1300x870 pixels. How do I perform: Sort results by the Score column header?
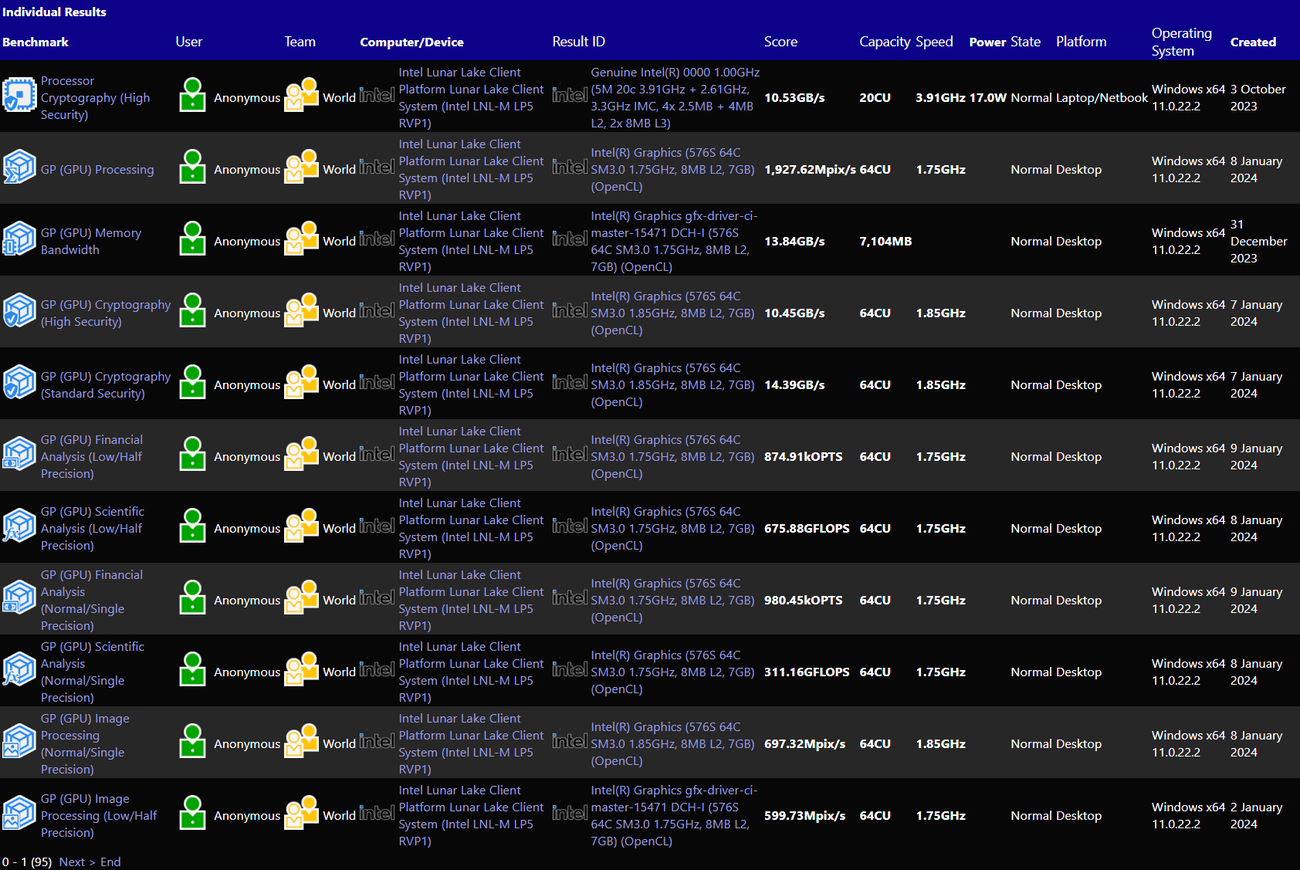pos(780,42)
